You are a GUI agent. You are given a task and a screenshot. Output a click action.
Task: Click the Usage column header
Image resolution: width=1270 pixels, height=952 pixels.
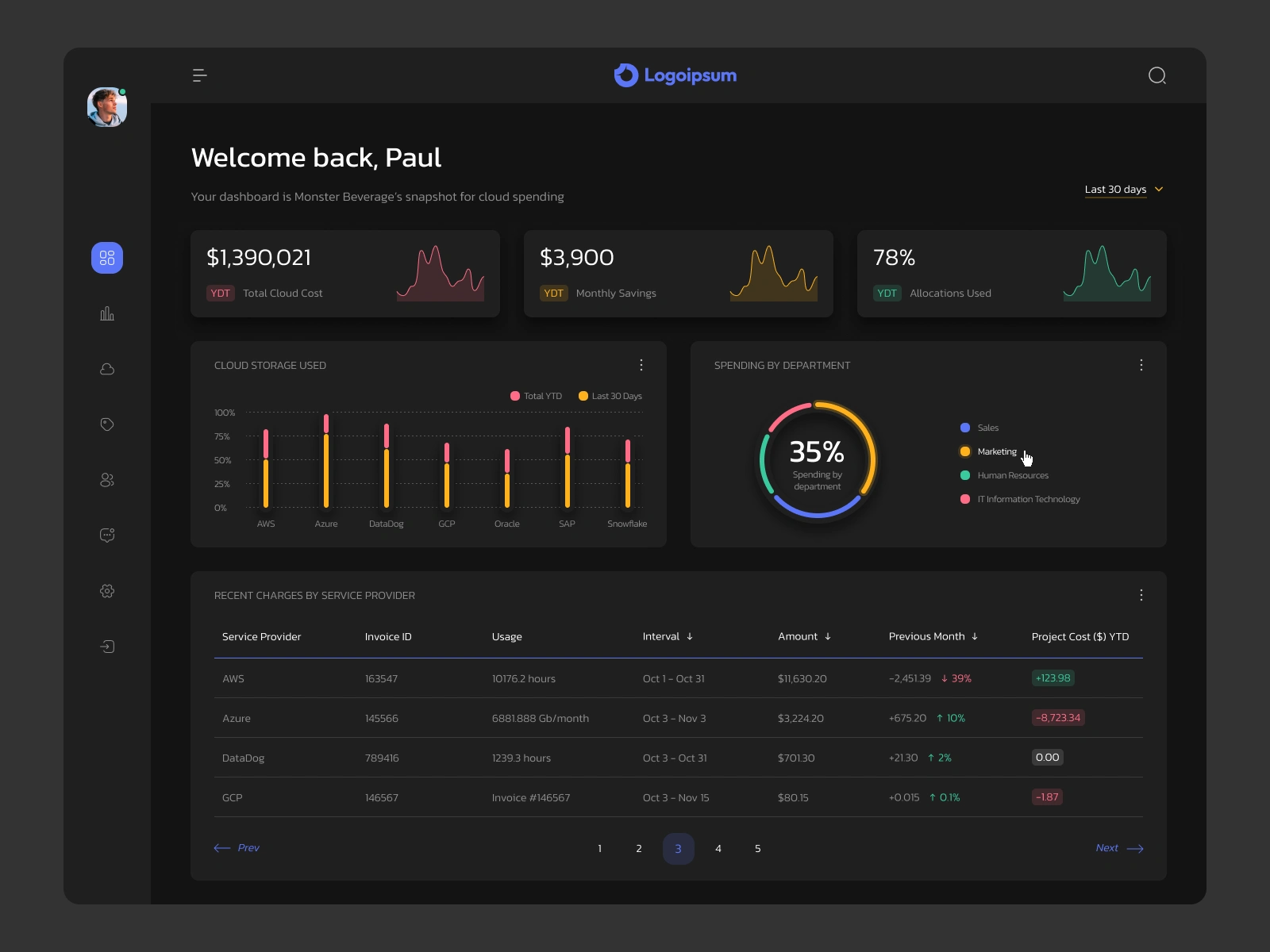[x=507, y=636]
